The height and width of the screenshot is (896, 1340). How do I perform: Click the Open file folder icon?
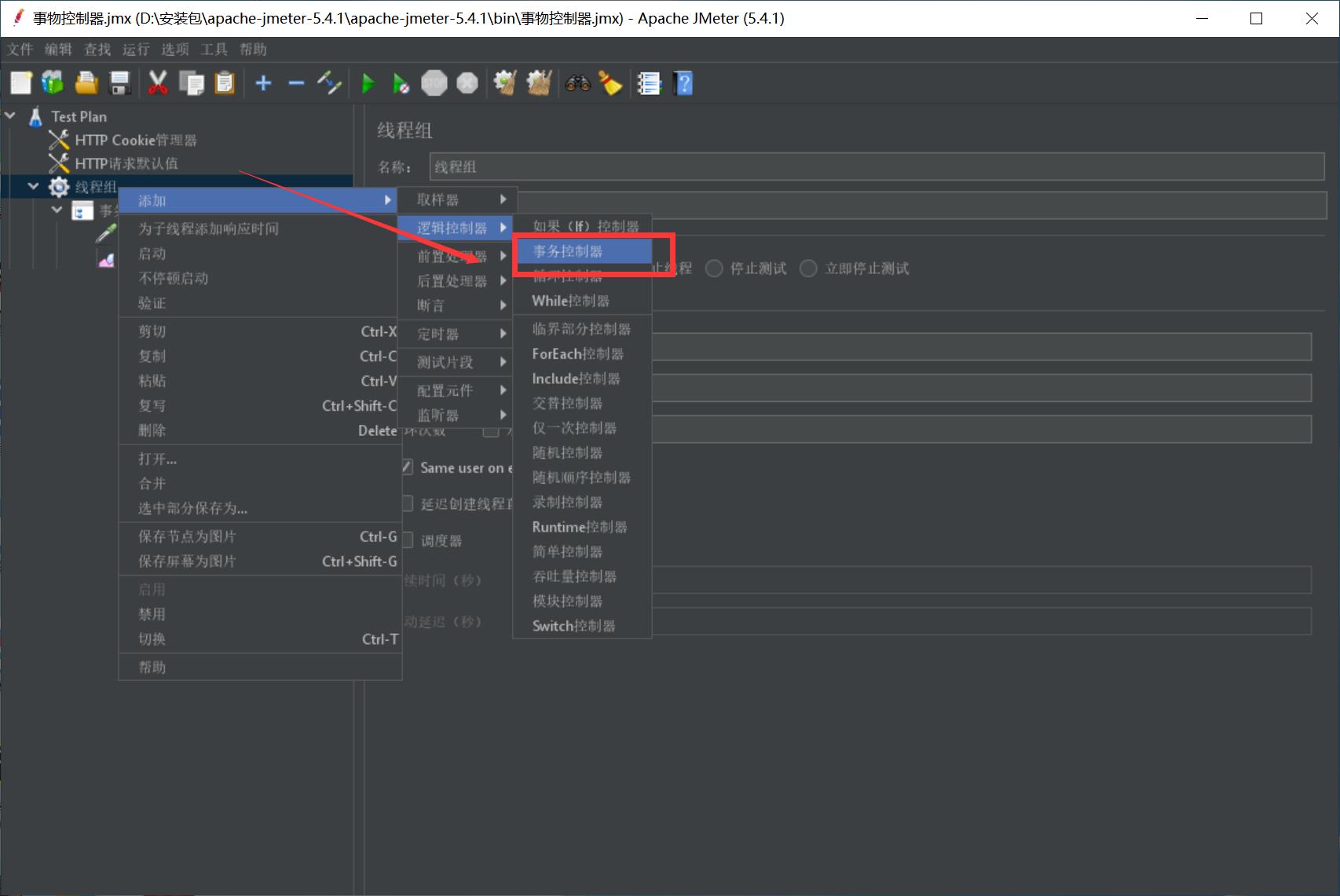click(x=86, y=82)
